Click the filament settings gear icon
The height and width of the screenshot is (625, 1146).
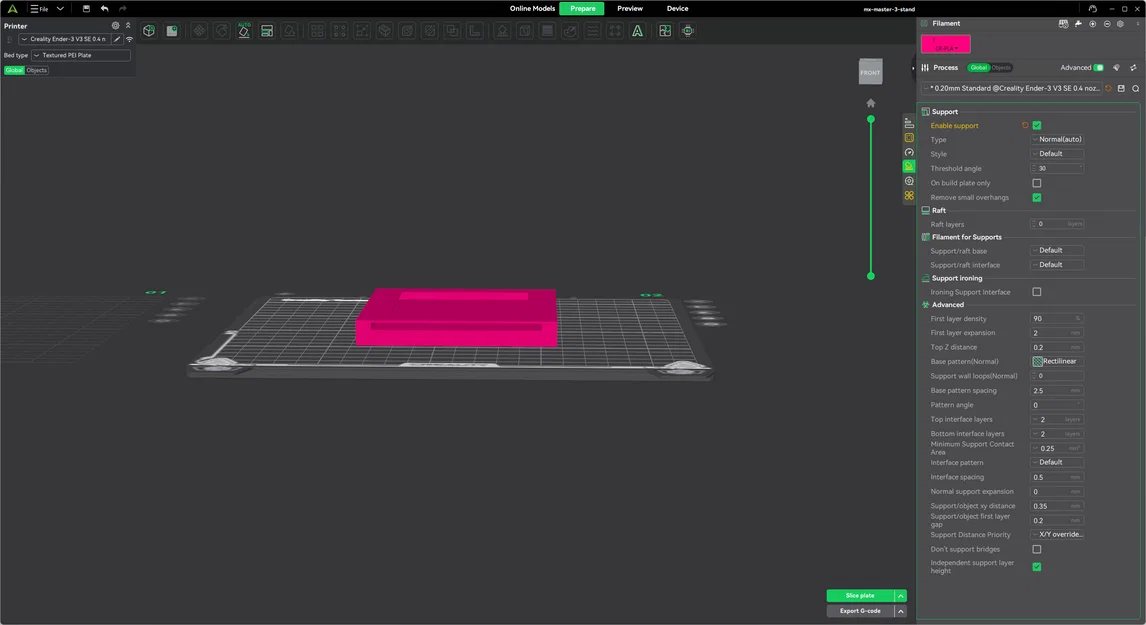pos(1120,23)
